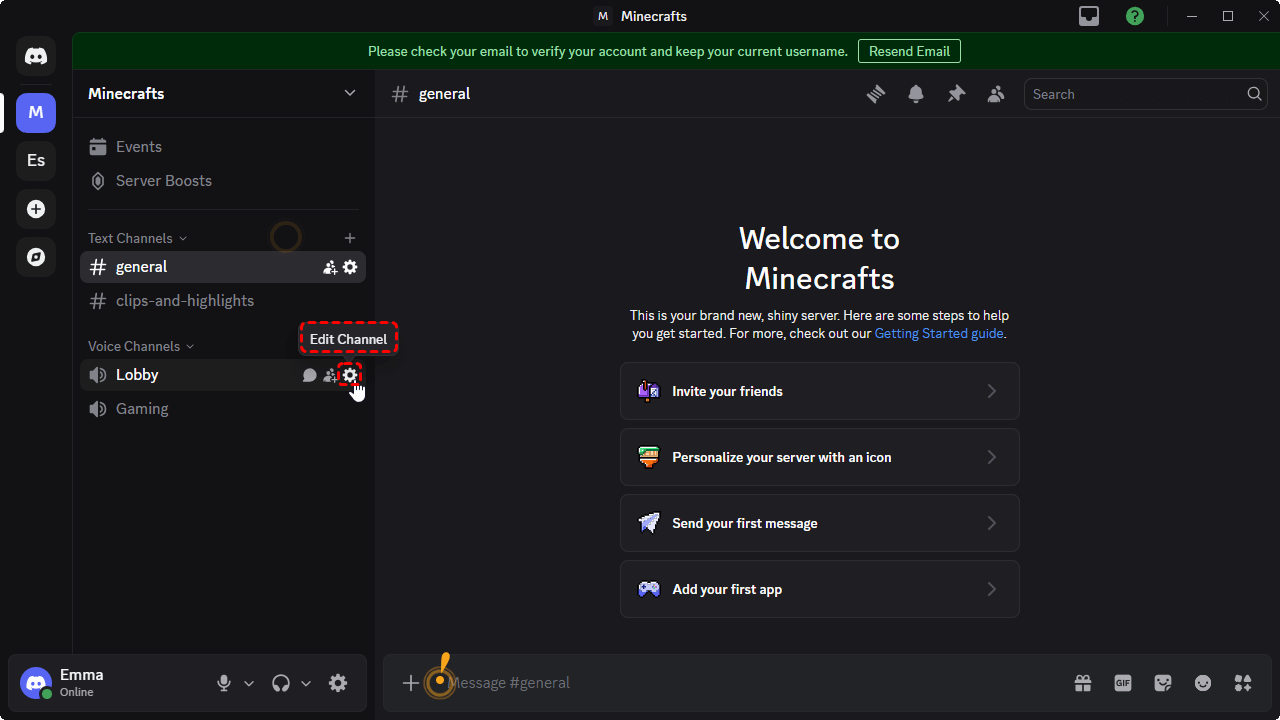Open Notification Settings bell icon
1280x720 pixels.
916,94
